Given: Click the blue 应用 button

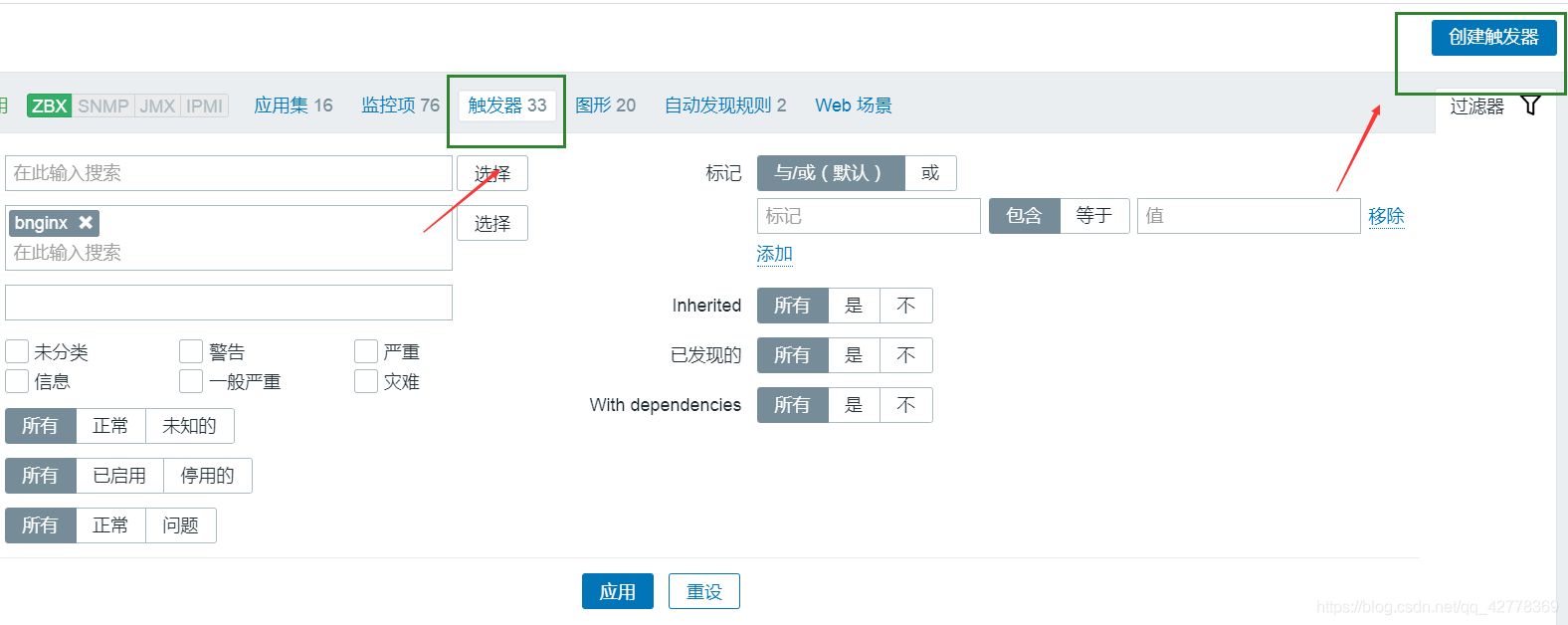Looking at the screenshot, I should coord(618,591).
